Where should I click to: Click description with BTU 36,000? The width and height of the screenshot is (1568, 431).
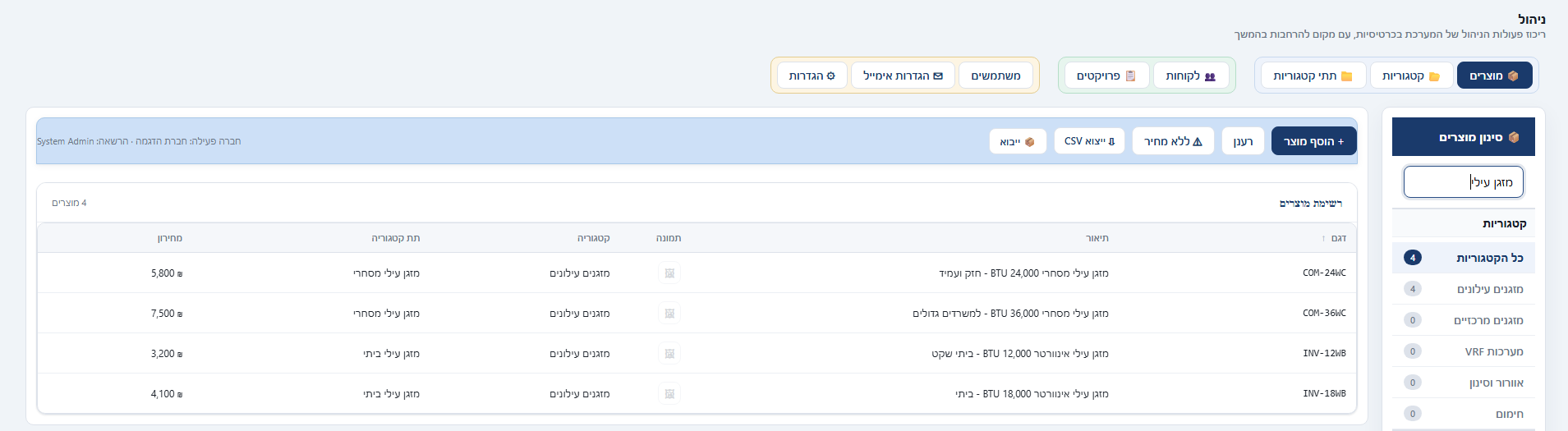pos(1010,314)
